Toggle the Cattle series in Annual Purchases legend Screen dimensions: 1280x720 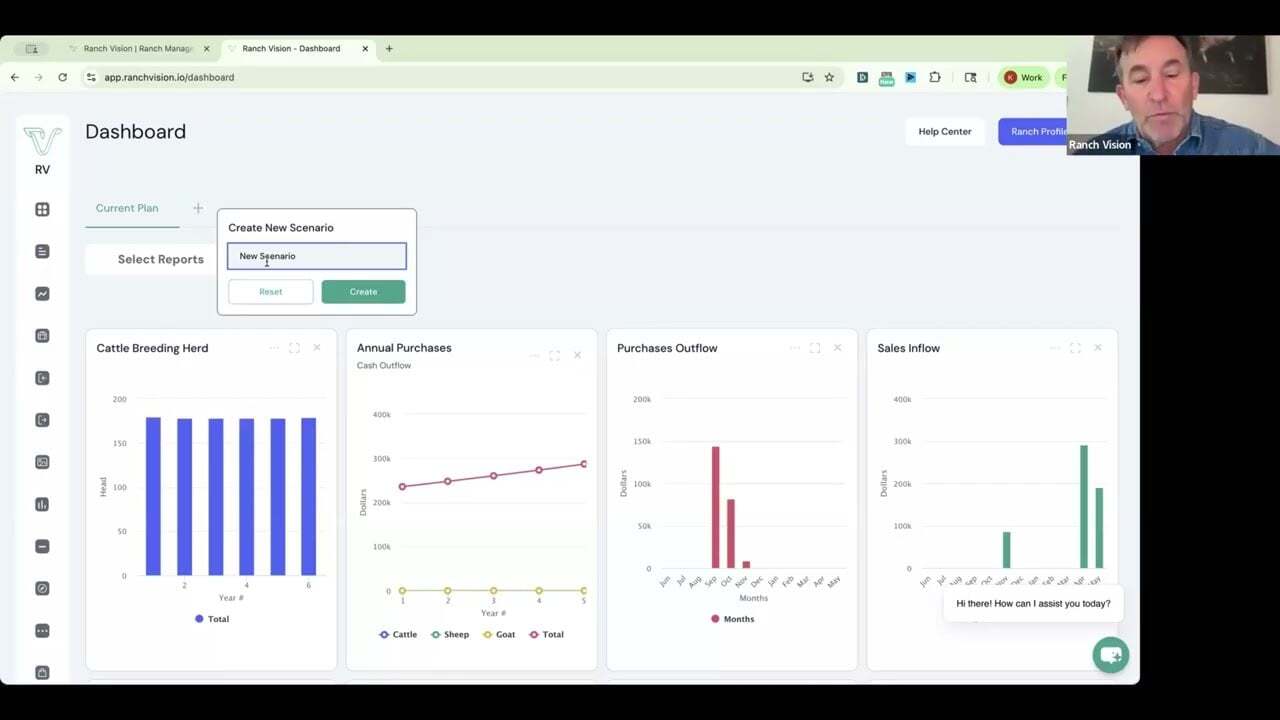pyautogui.click(x=398, y=634)
